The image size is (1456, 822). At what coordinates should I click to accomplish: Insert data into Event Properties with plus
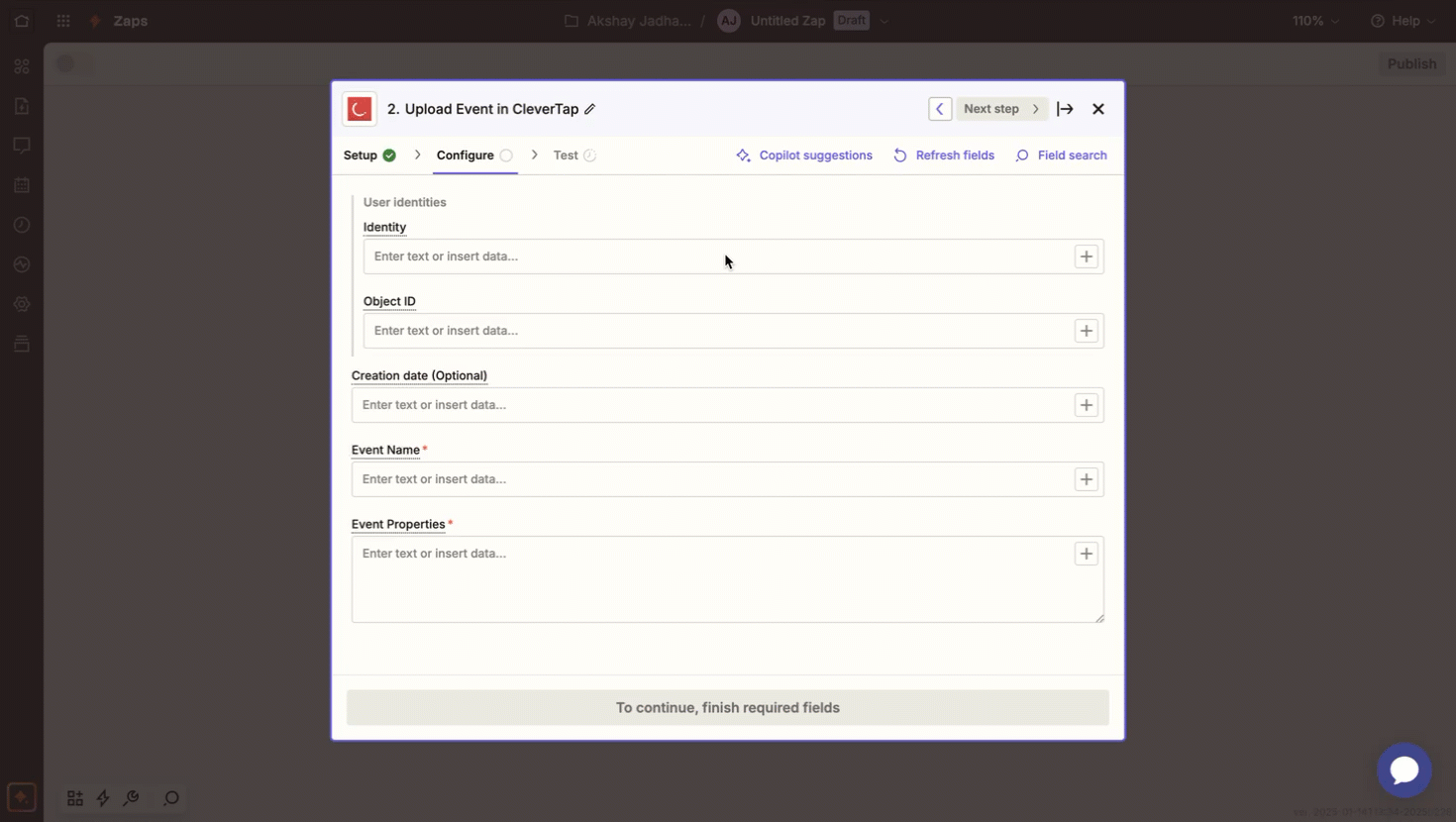click(x=1087, y=554)
